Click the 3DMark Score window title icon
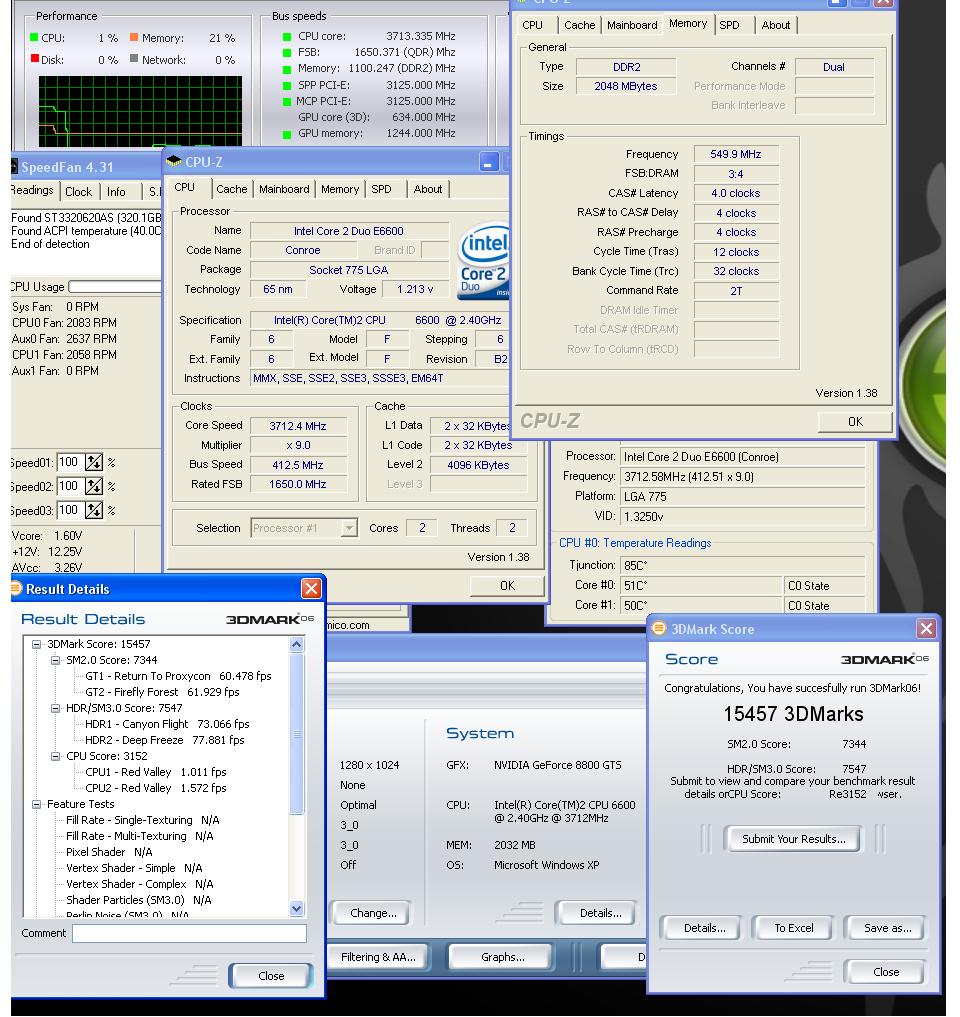This screenshot has width=960, height=1017. click(659, 628)
